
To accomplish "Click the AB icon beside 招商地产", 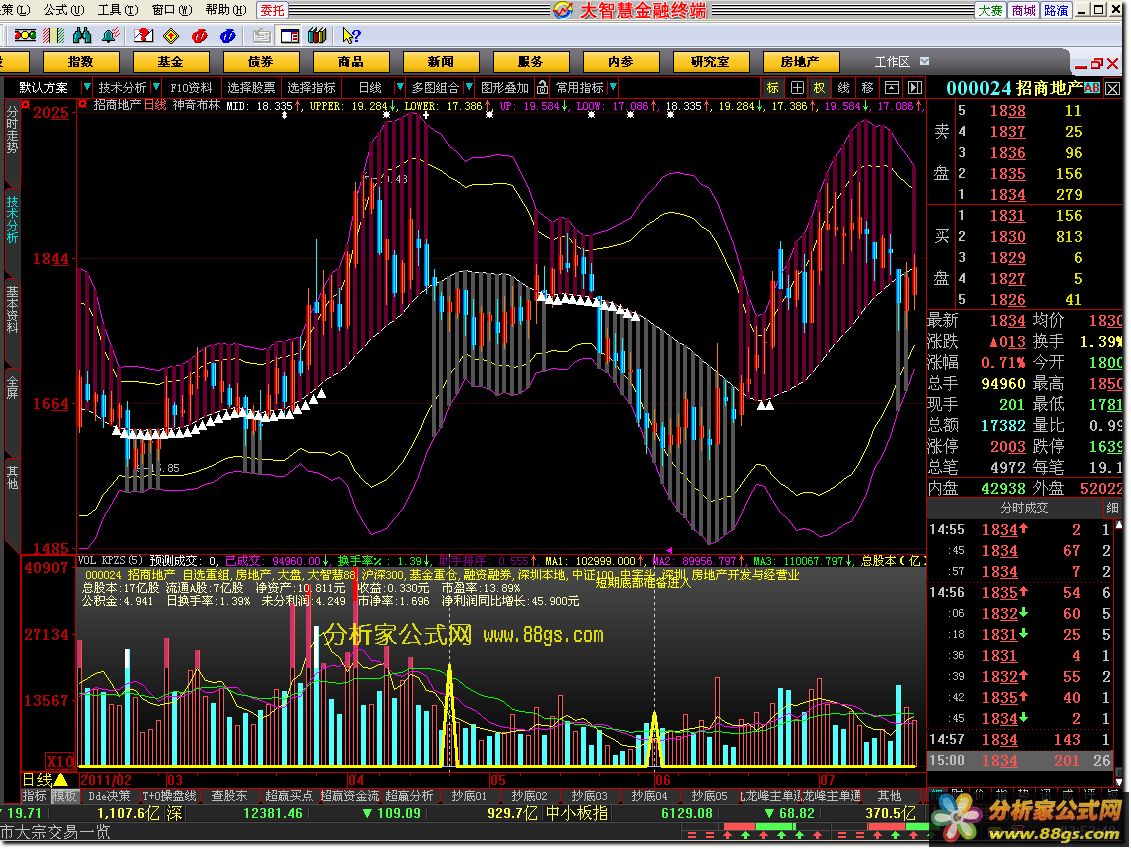I will coord(1091,87).
